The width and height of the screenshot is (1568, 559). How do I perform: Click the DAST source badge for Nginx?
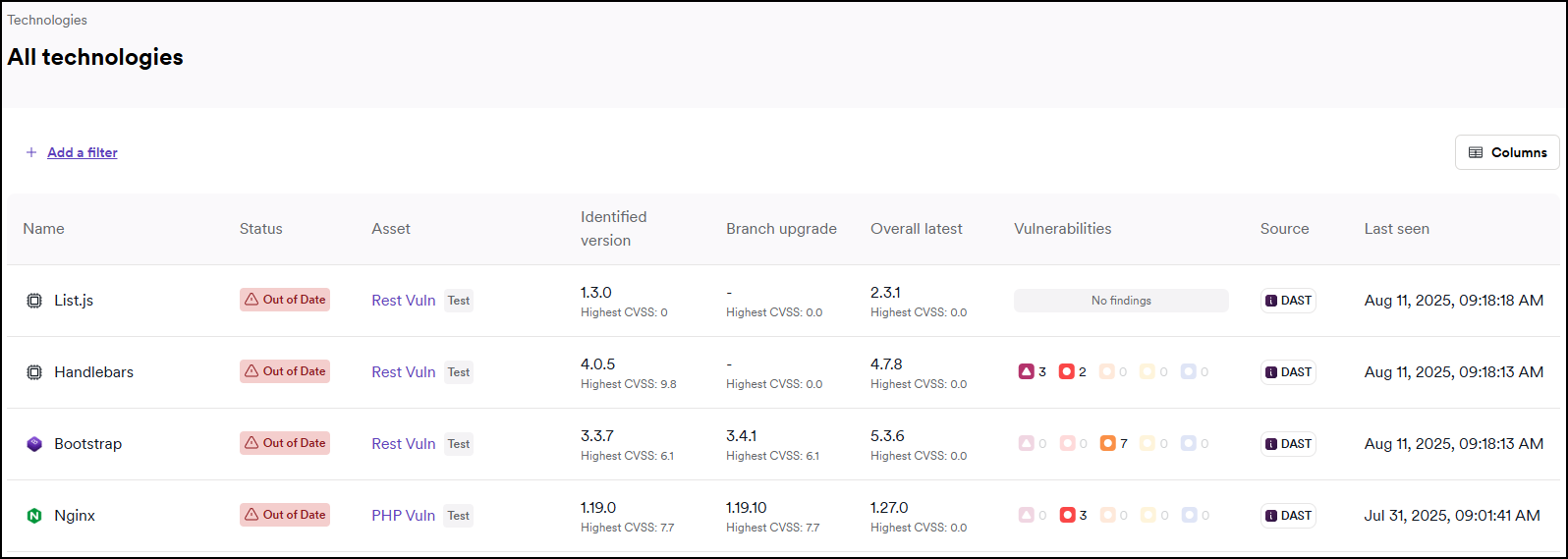[1288, 516]
